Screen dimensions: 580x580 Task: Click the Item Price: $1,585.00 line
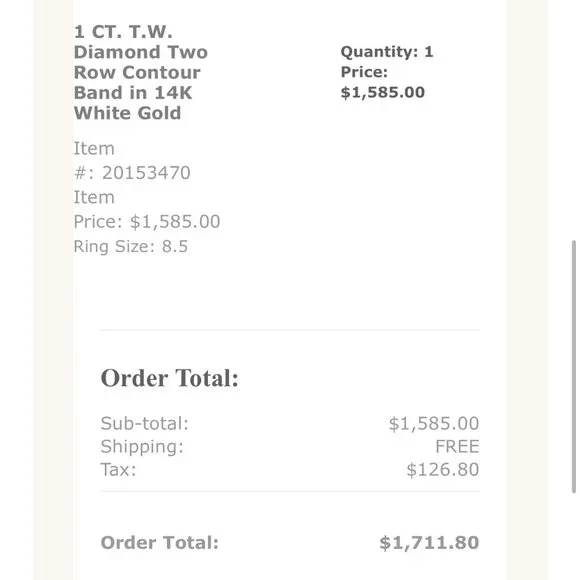(x=147, y=209)
